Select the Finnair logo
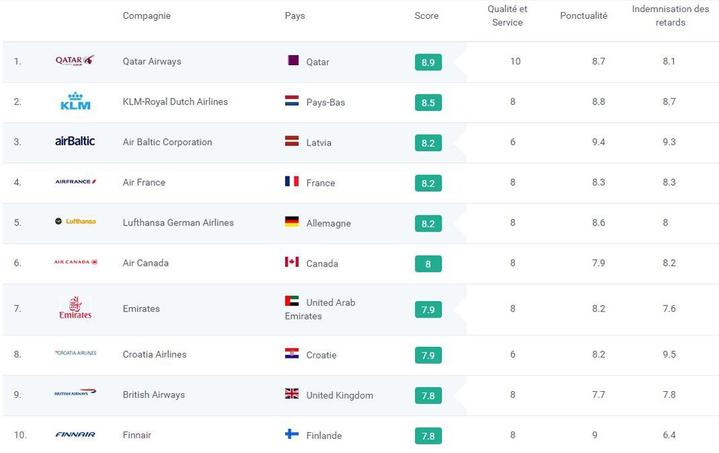The height and width of the screenshot is (453, 719). 75,434
